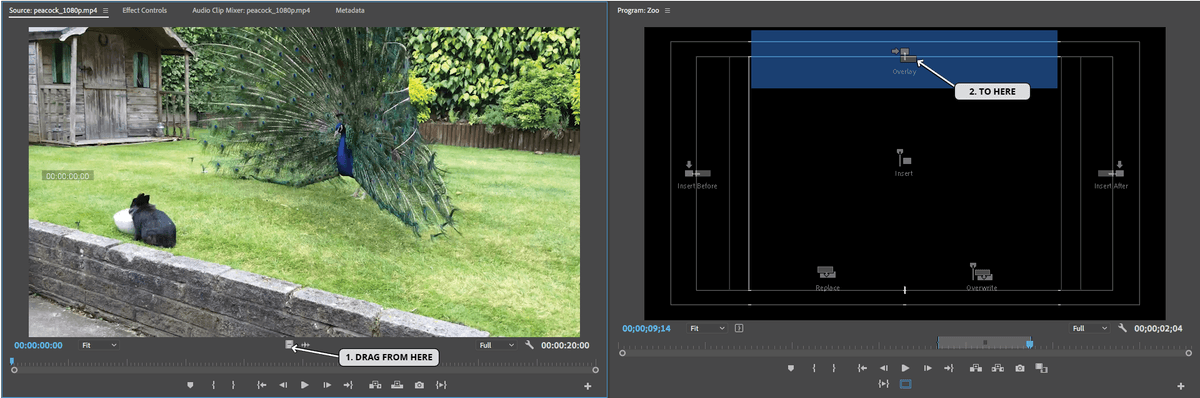Click the Program In/Out range center grip
Image resolution: width=1200 pixels, height=398 pixels.
click(984, 342)
